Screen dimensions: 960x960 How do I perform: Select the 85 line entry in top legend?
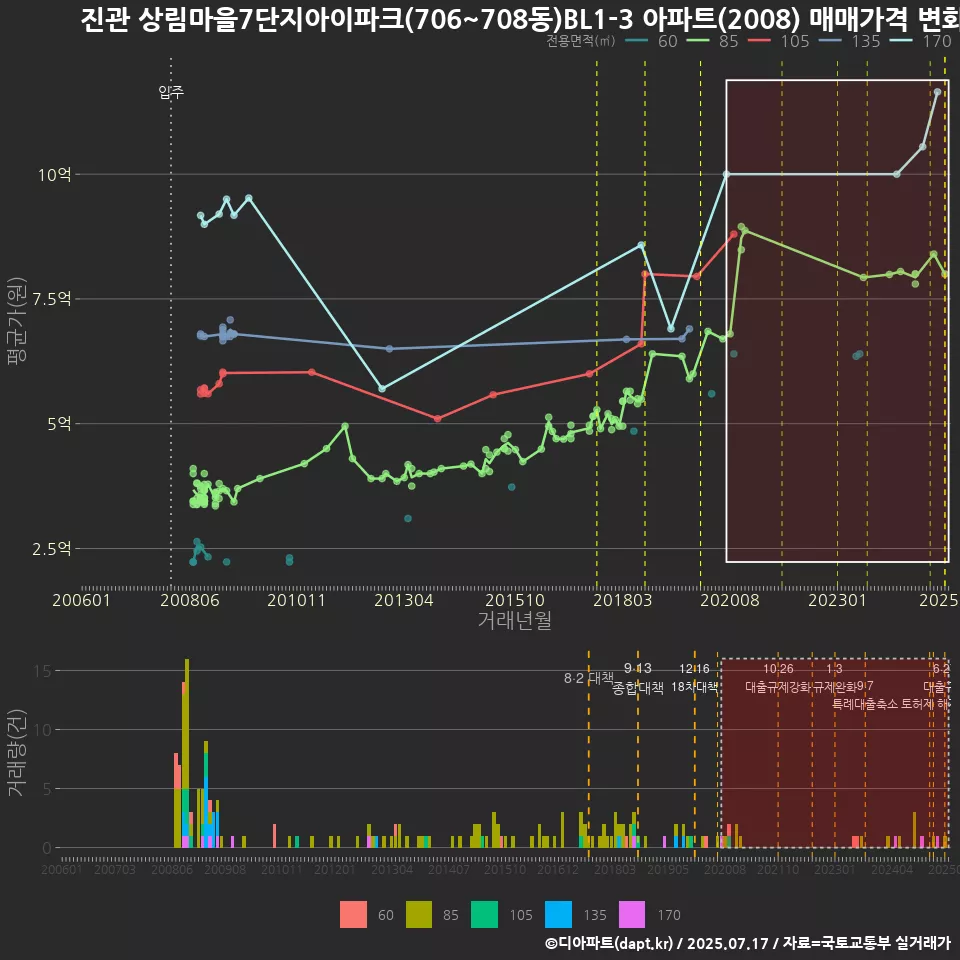713,41
